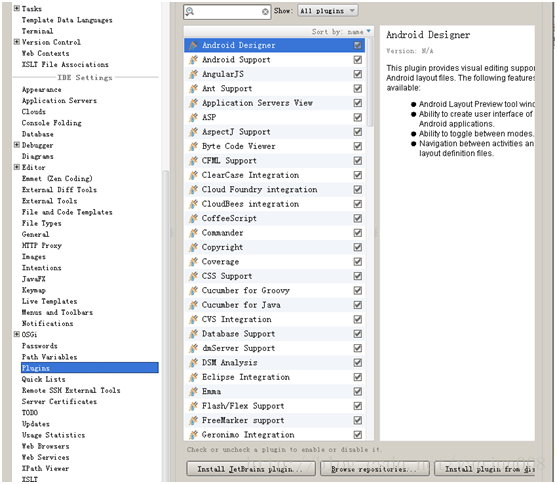
Task: Click the Cucumber for Java plugin icon
Action: [x=193, y=305]
